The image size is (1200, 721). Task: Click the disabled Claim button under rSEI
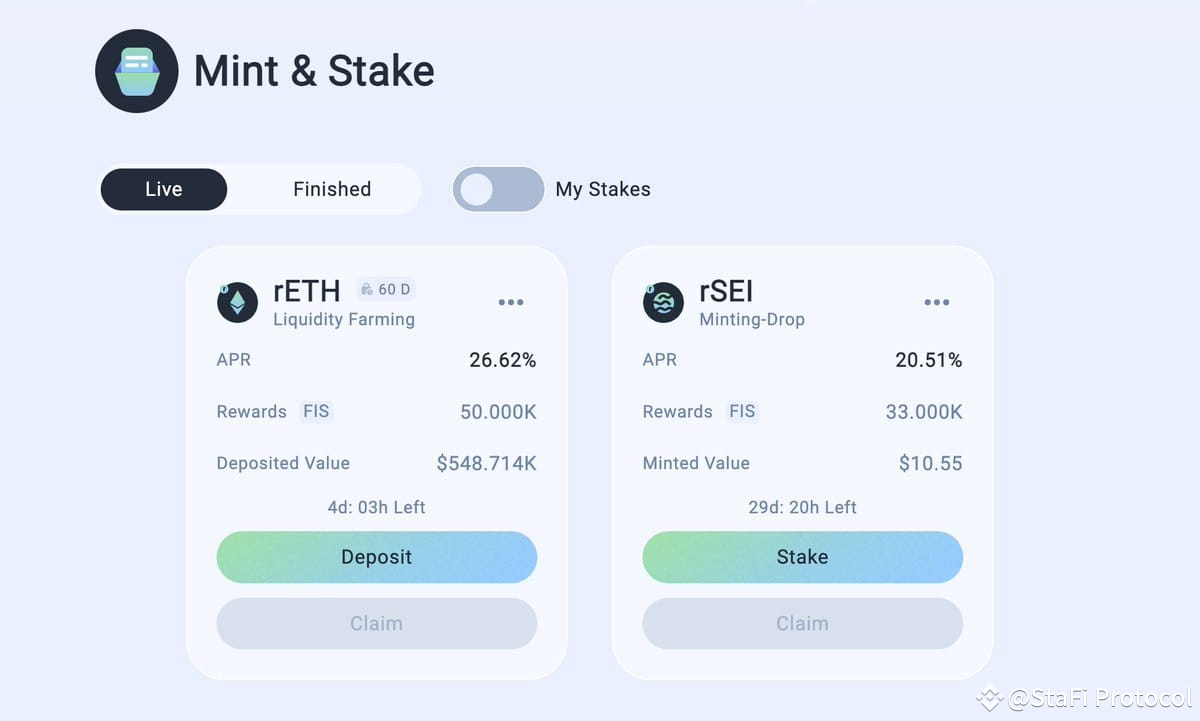point(803,623)
